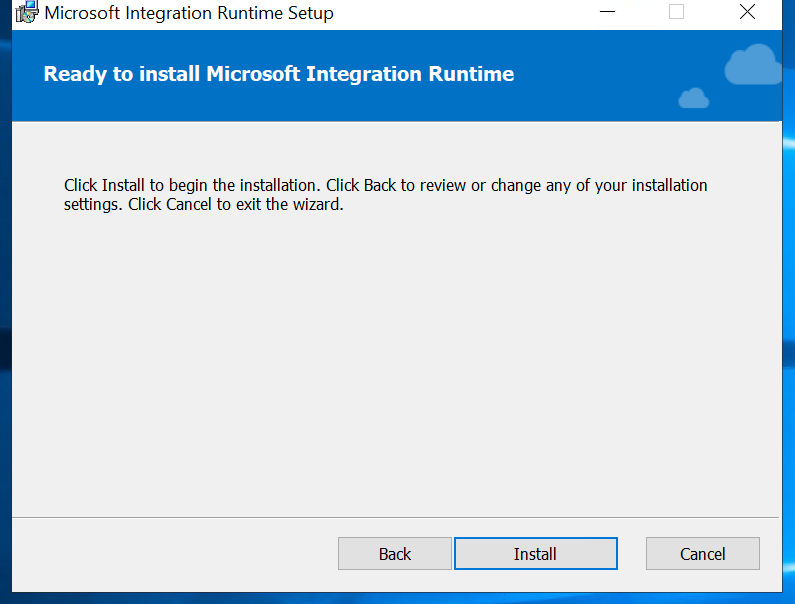The width and height of the screenshot is (795, 604).
Task: Cancel the setup wizard
Action: [702, 554]
